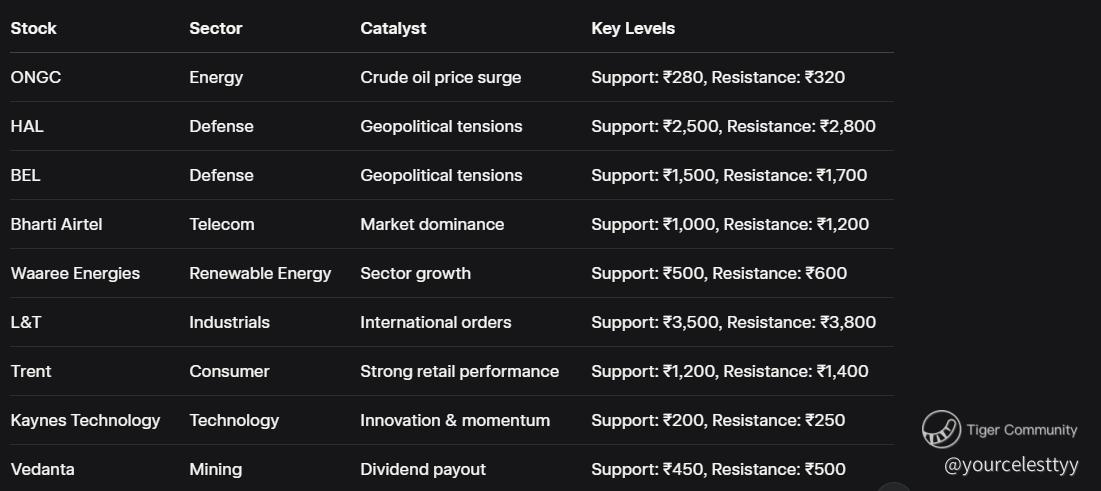This screenshot has width=1101, height=491.
Task: Click the Trent key levels text
Action: 729,371
